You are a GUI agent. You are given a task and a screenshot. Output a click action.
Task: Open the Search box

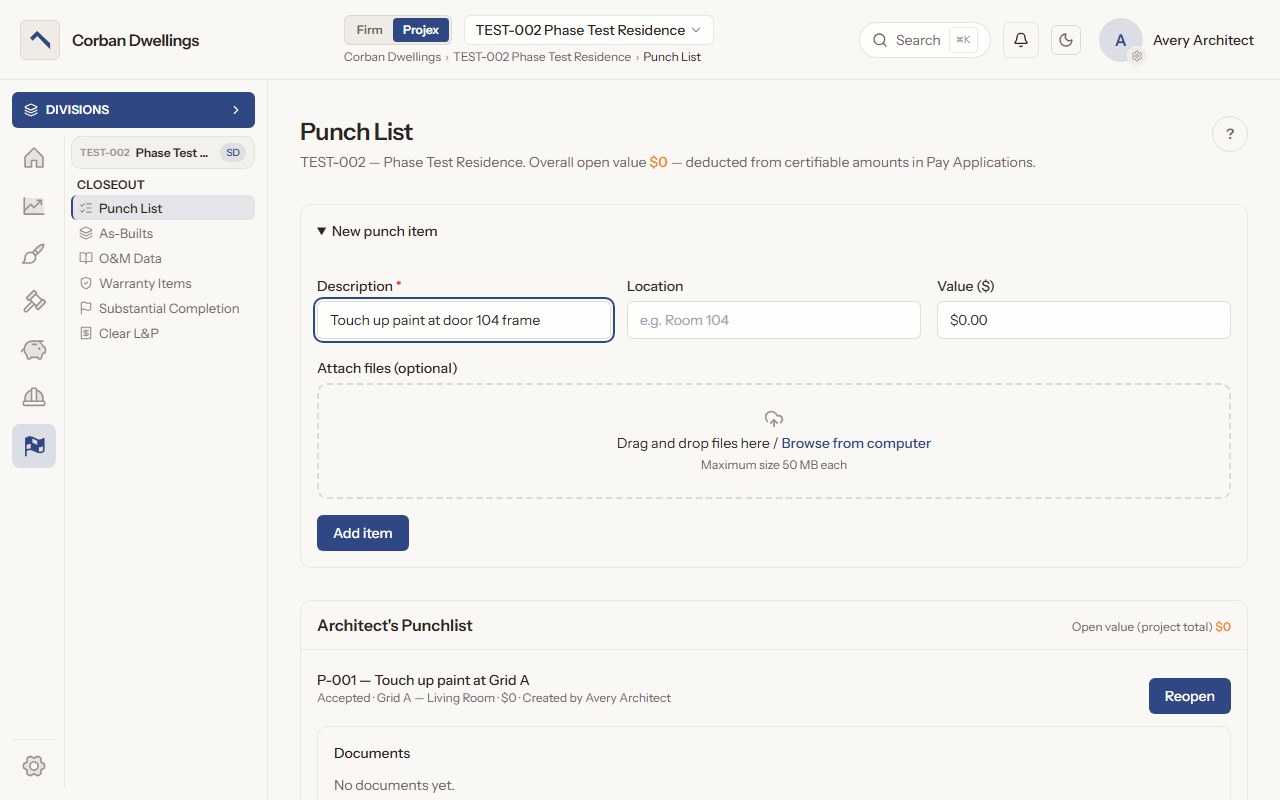click(925, 40)
